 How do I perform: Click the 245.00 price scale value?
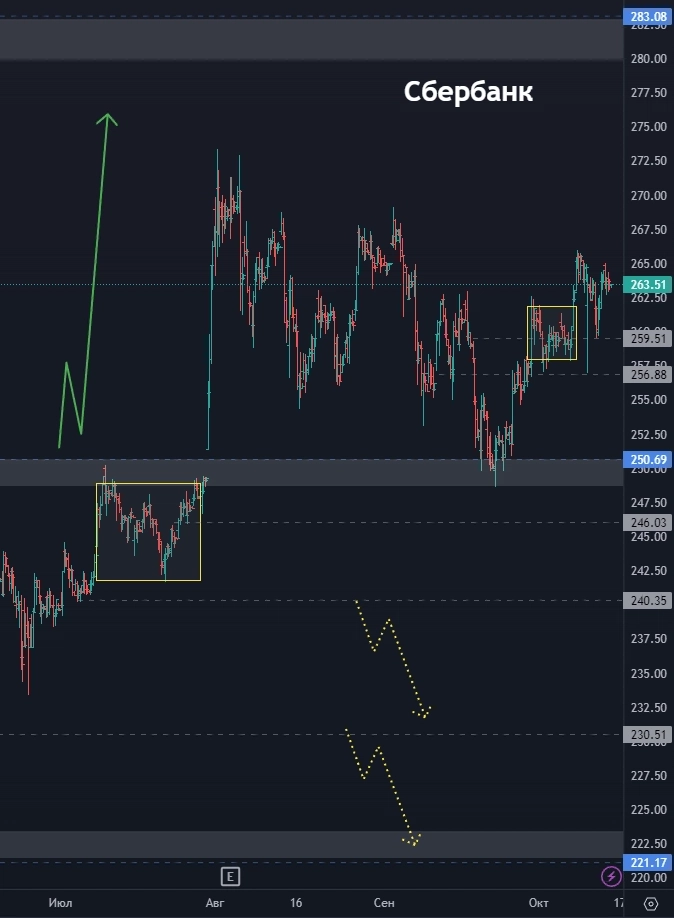[648, 537]
